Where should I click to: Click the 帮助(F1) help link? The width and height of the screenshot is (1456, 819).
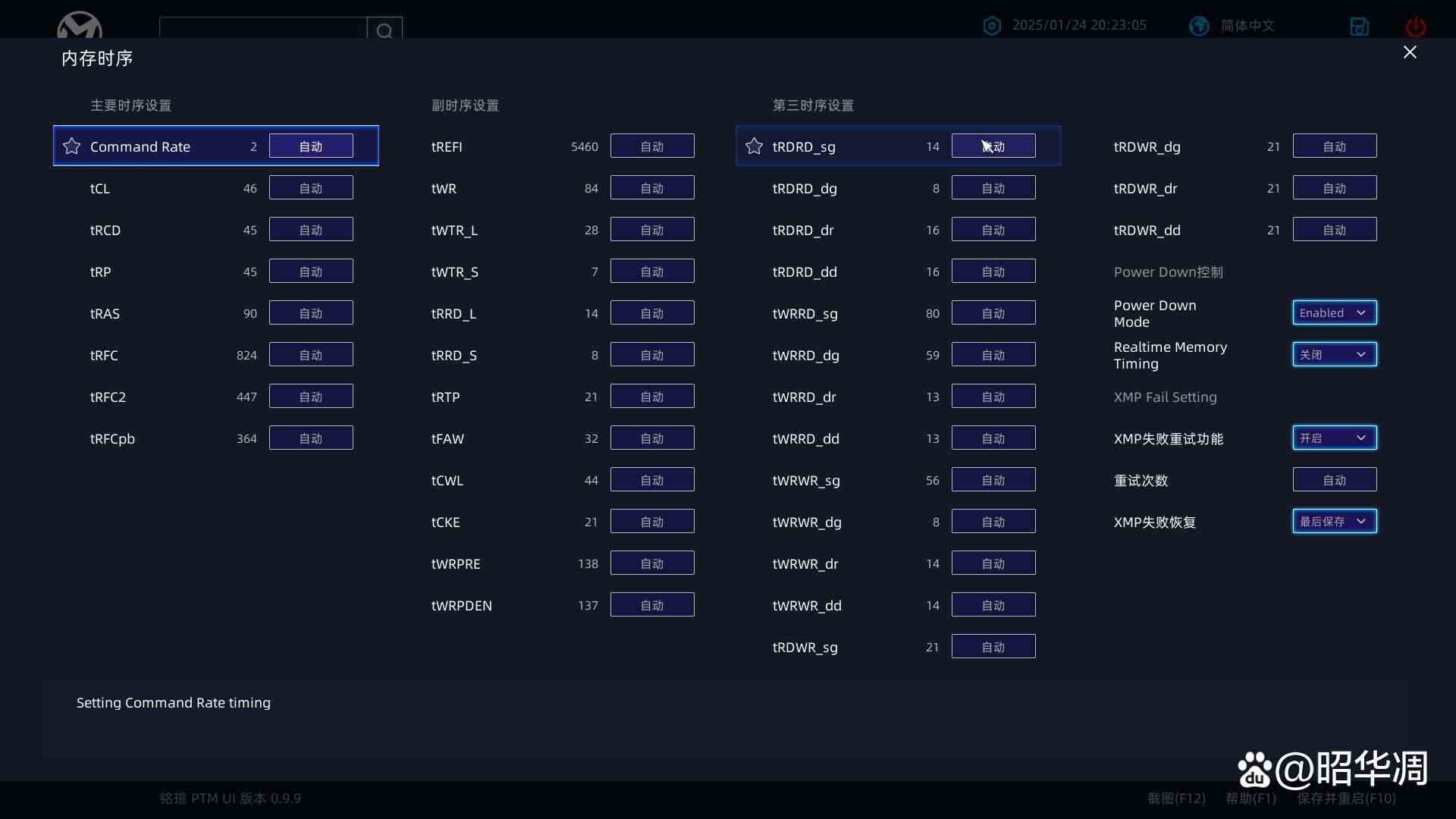click(1250, 799)
